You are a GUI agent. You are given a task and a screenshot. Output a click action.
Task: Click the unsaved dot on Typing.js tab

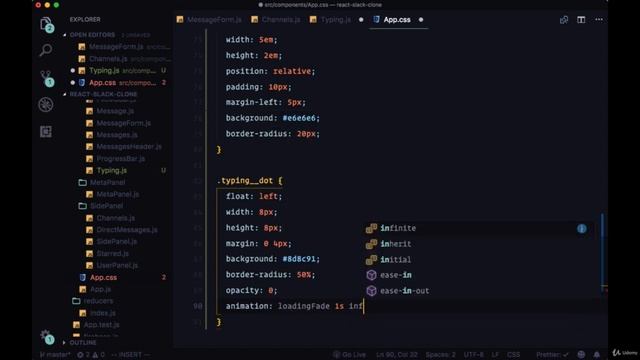pyautogui.click(x=361, y=20)
